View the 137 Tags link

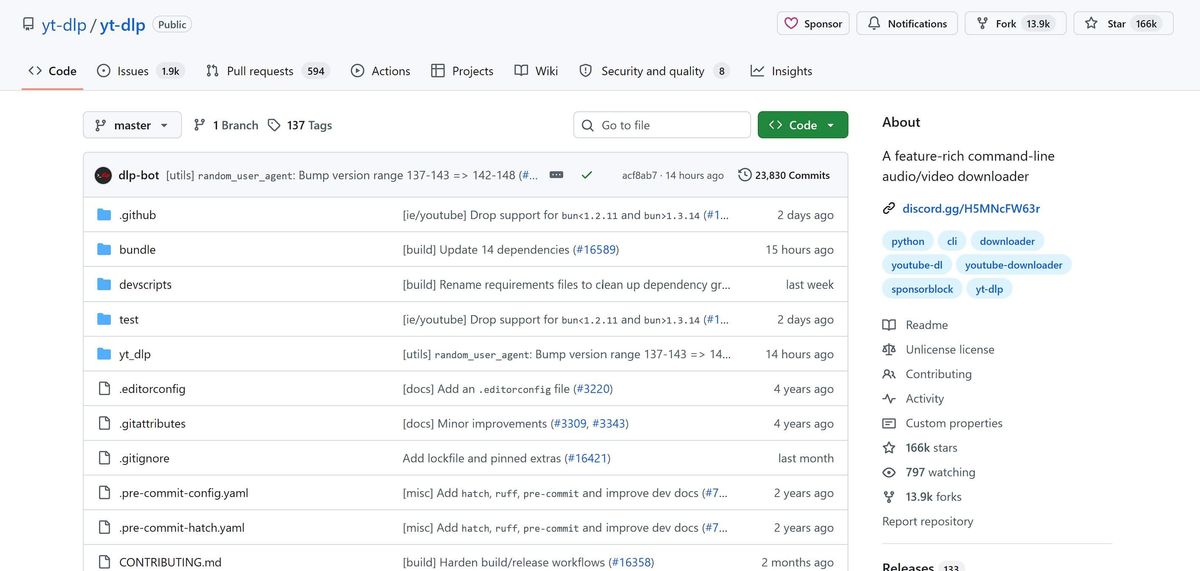(299, 125)
